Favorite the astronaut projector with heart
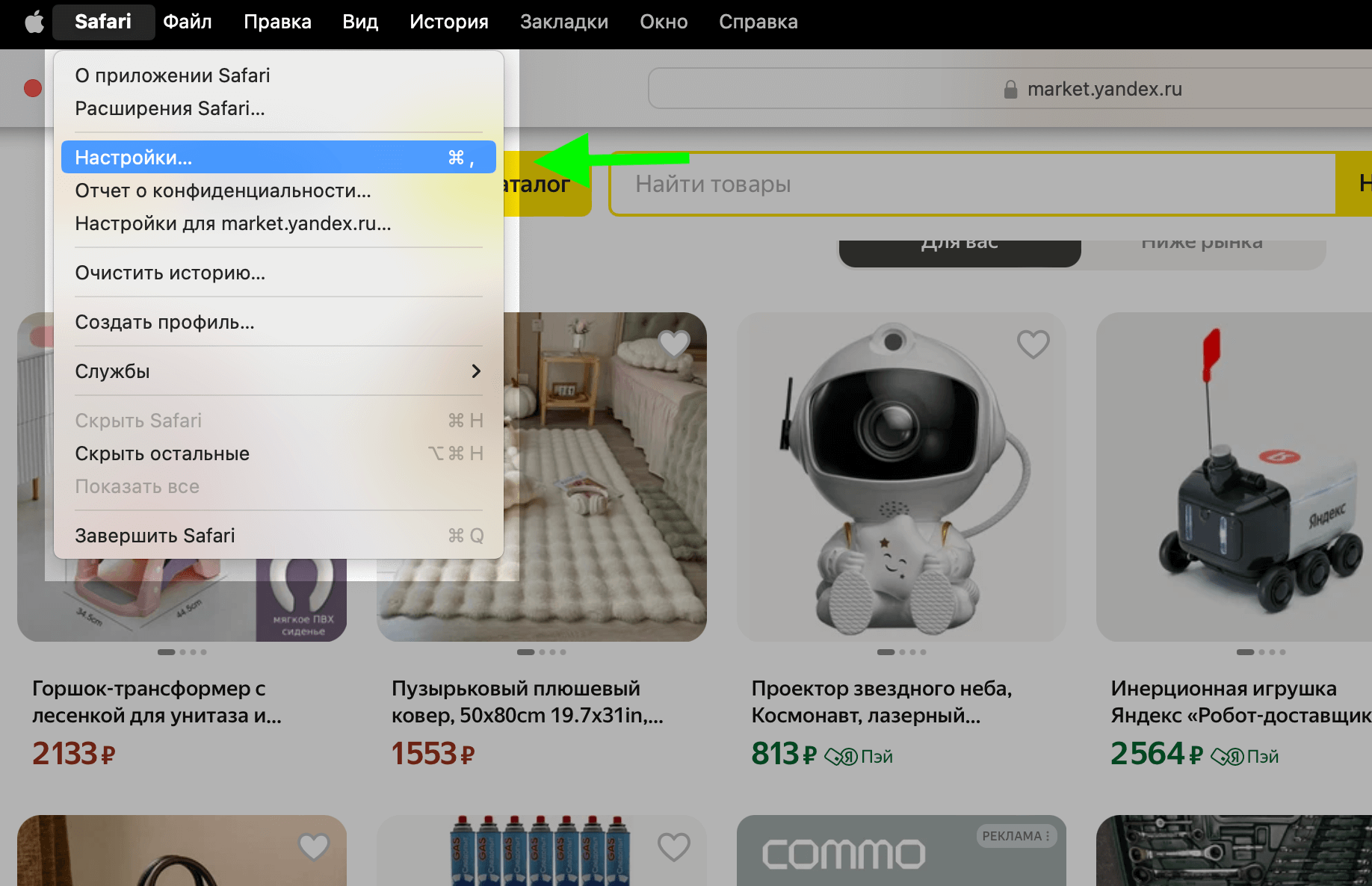 [1033, 344]
